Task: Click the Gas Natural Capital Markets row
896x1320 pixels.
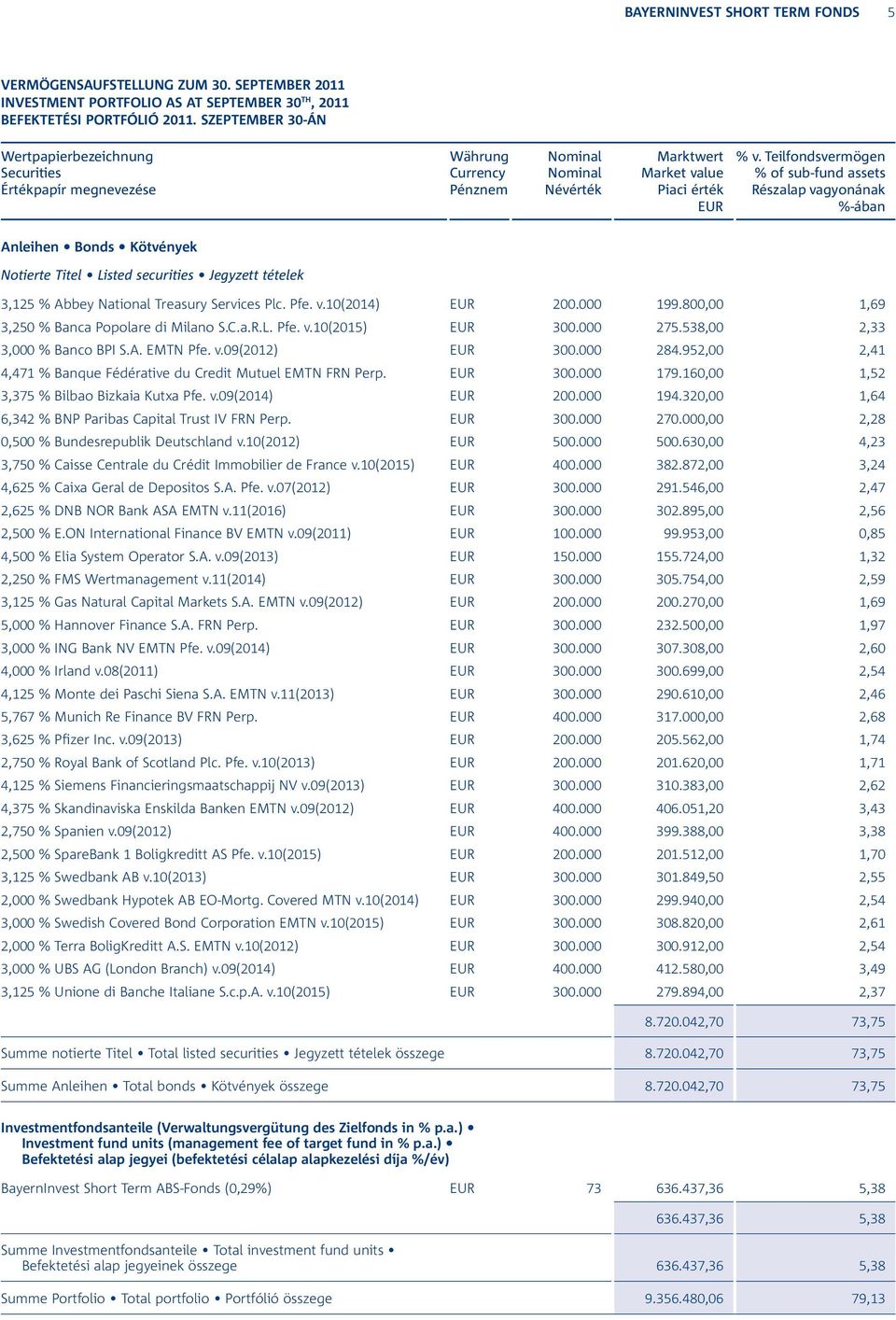Action: point(443,602)
